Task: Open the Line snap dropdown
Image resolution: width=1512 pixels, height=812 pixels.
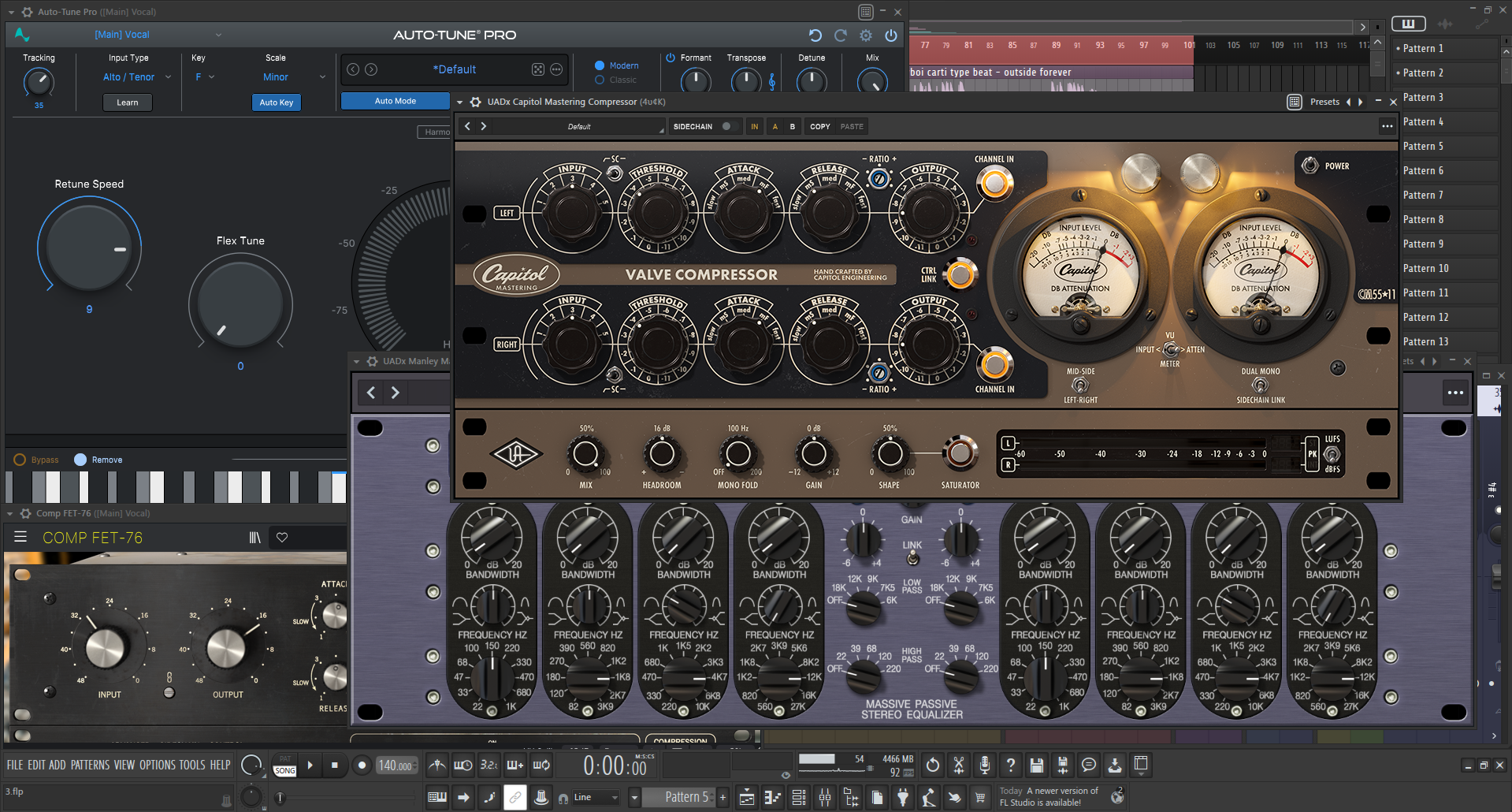Action: [x=595, y=798]
